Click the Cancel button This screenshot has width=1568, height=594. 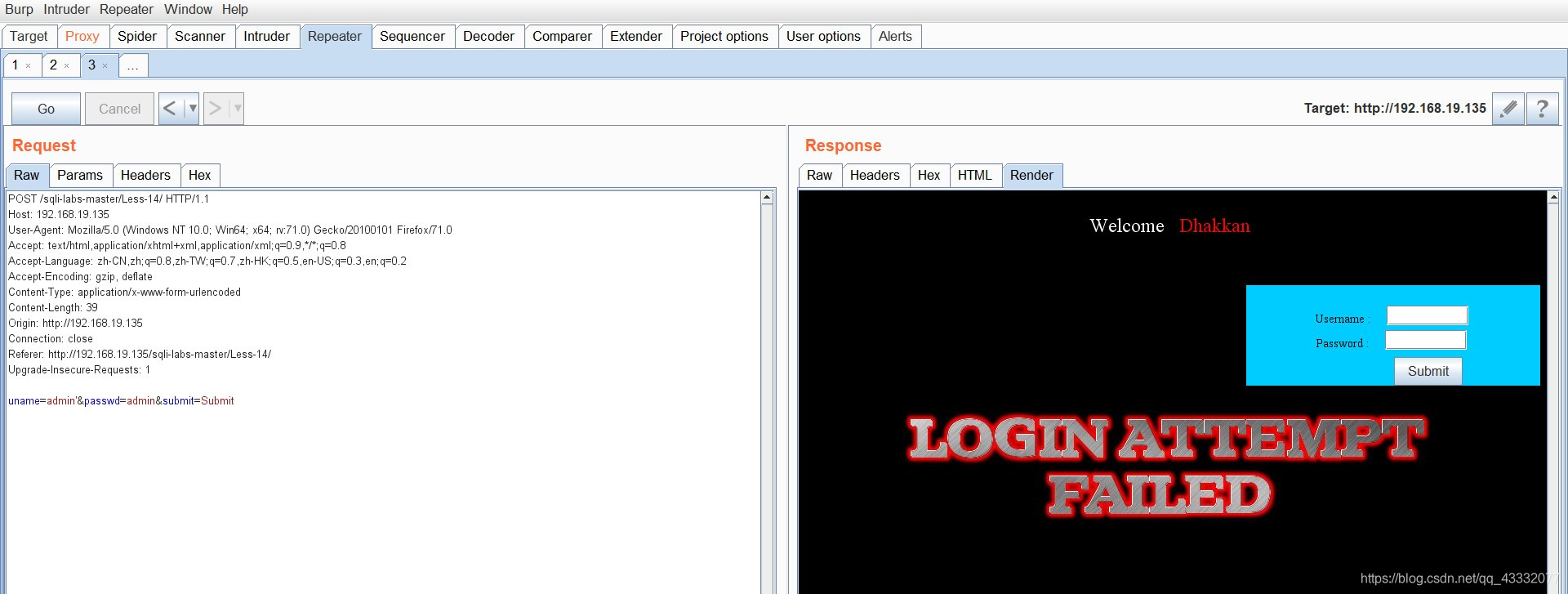(120, 109)
